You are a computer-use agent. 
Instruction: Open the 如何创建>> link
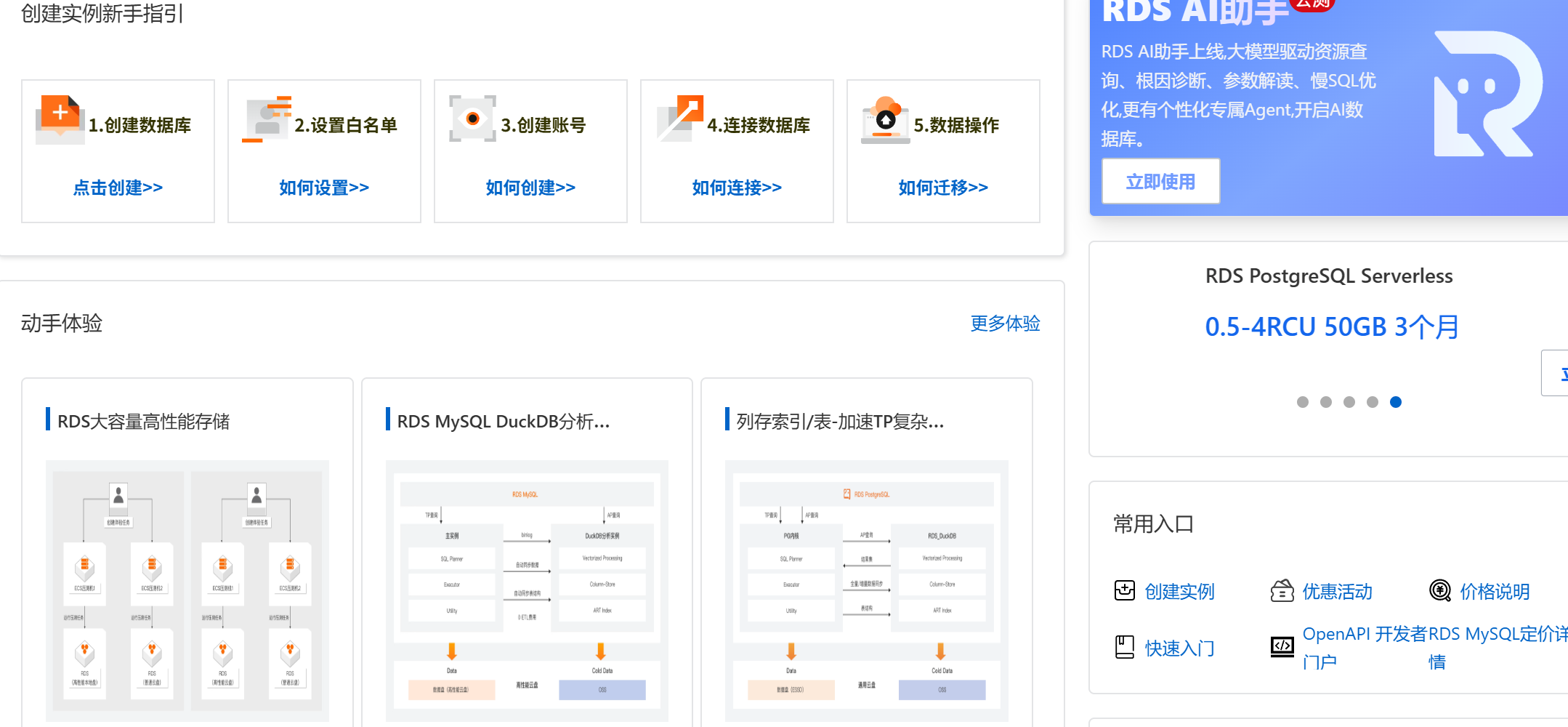(530, 188)
